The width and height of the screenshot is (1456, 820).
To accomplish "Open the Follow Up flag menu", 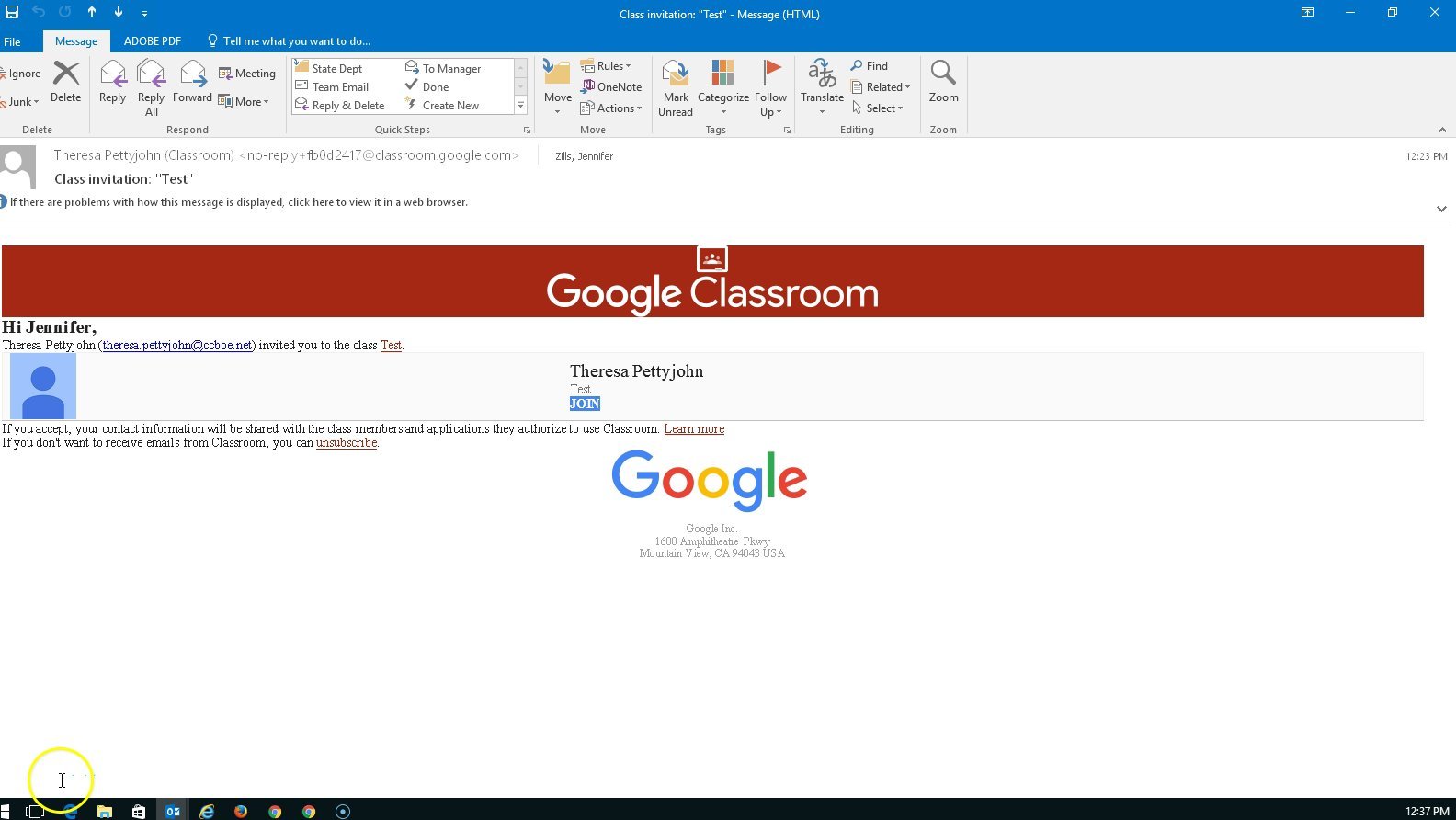I will (770, 88).
